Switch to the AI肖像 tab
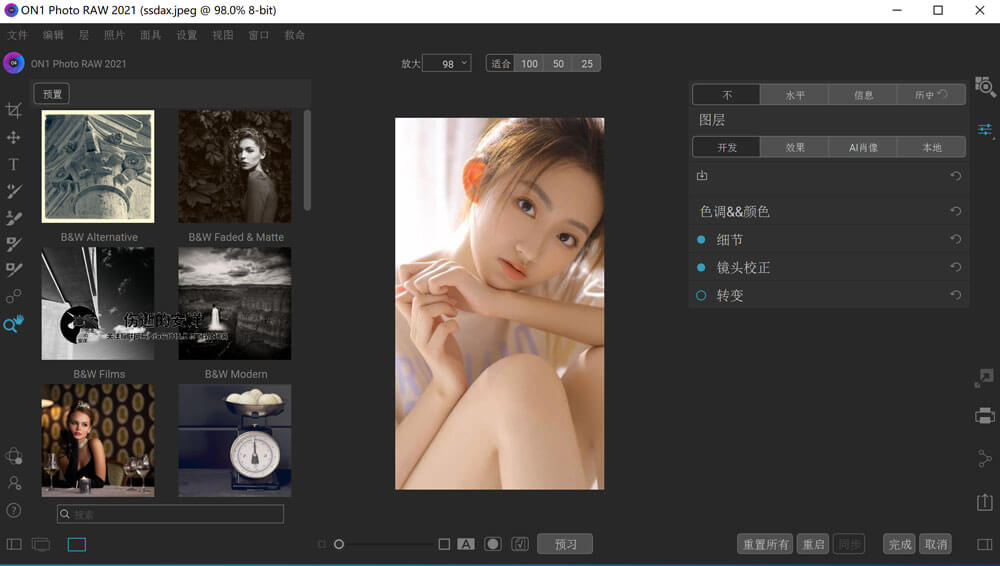This screenshot has height=566, width=1000. [863, 147]
